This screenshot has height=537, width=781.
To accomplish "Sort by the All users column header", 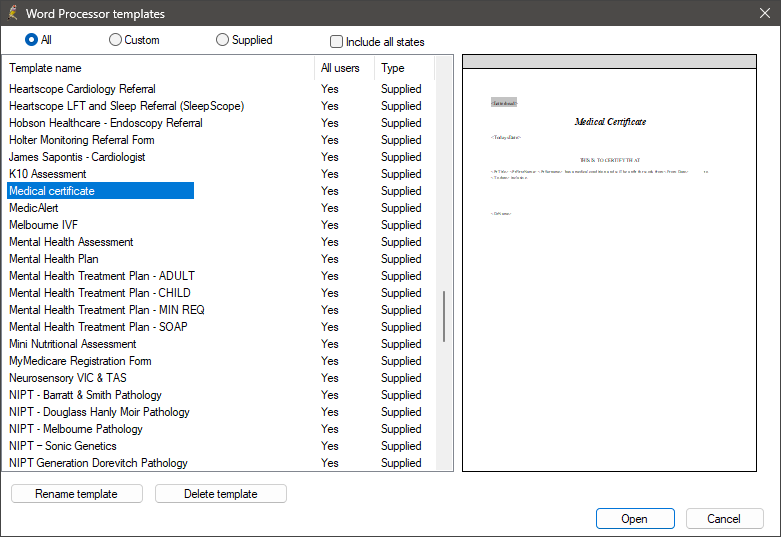I will point(344,68).
